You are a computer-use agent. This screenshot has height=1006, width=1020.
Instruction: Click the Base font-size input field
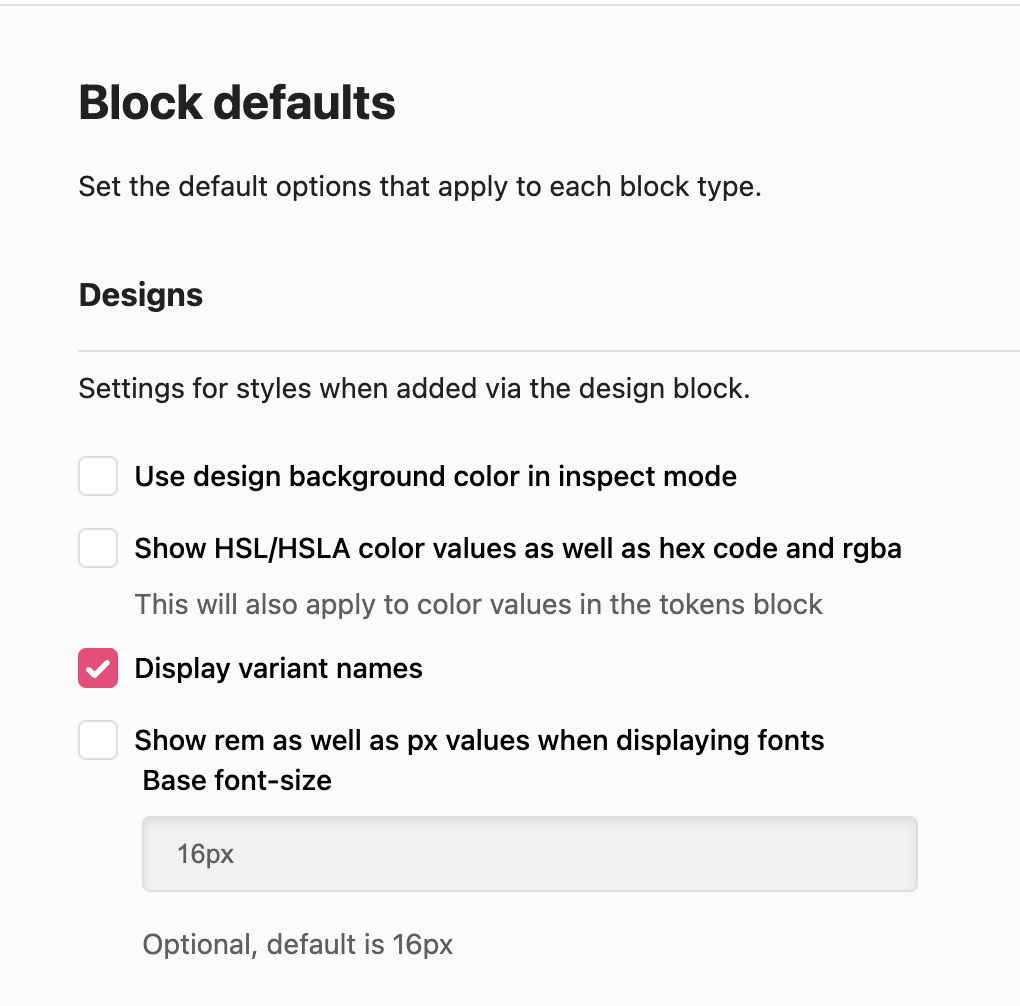529,854
